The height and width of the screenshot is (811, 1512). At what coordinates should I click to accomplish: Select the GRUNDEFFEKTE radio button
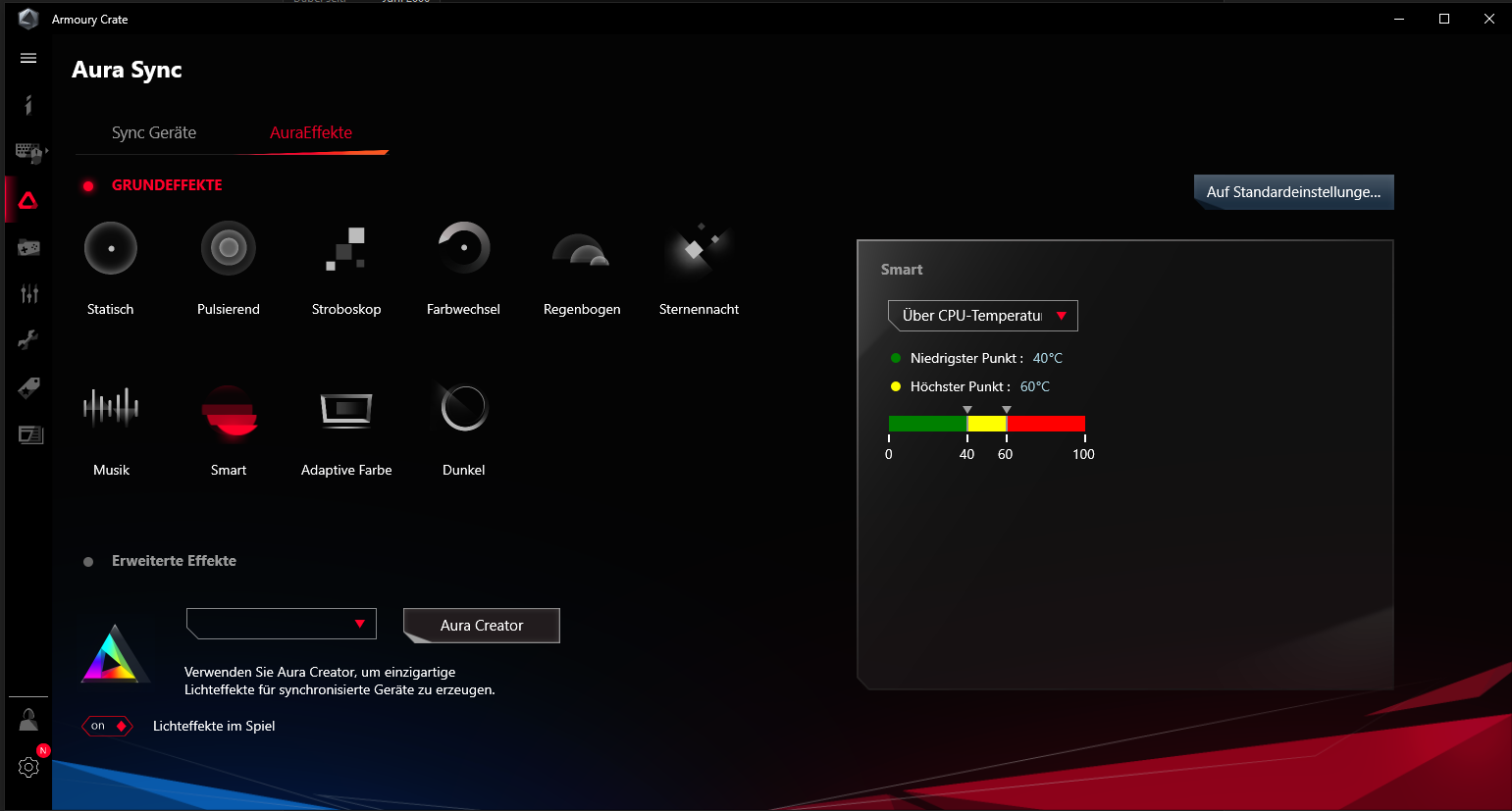[88, 185]
